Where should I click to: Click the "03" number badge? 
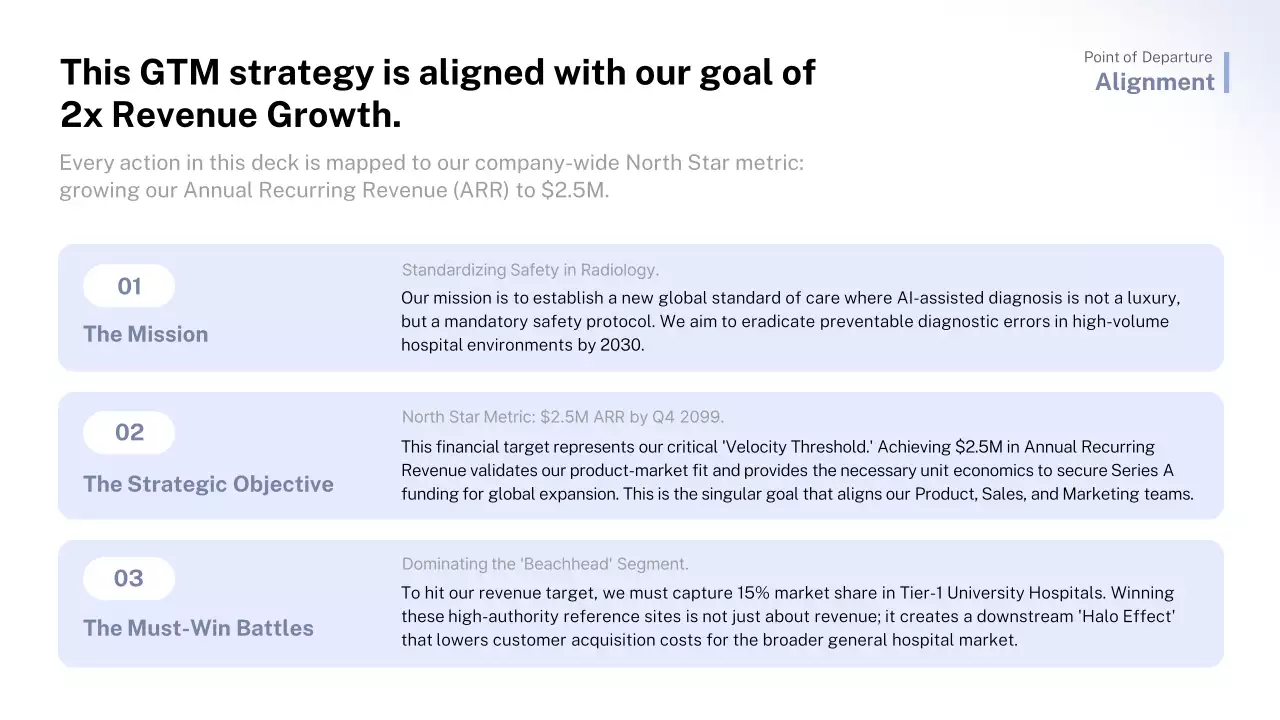pyautogui.click(x=129, y=579)
